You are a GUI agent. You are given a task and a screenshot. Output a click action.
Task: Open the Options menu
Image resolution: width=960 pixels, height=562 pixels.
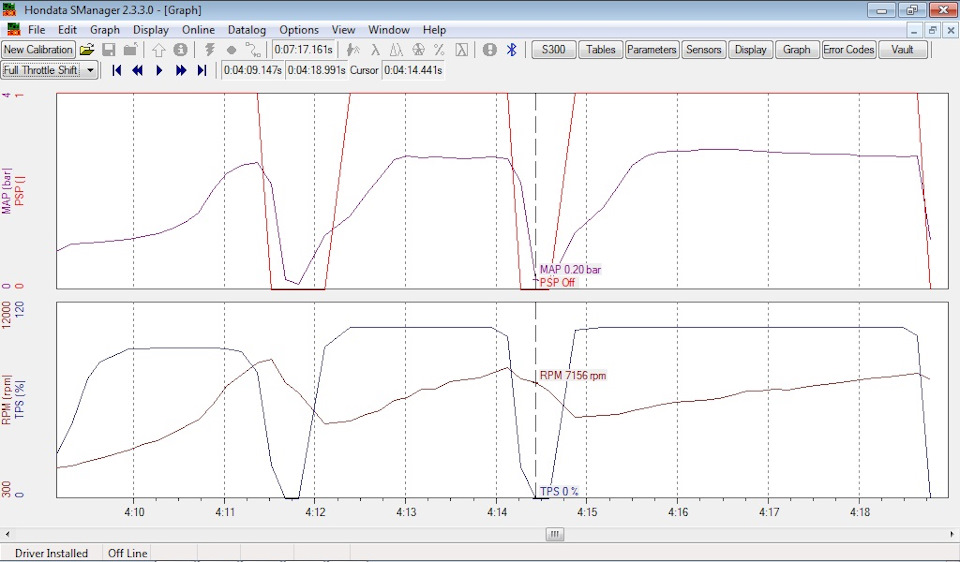[x=299, y=29]
